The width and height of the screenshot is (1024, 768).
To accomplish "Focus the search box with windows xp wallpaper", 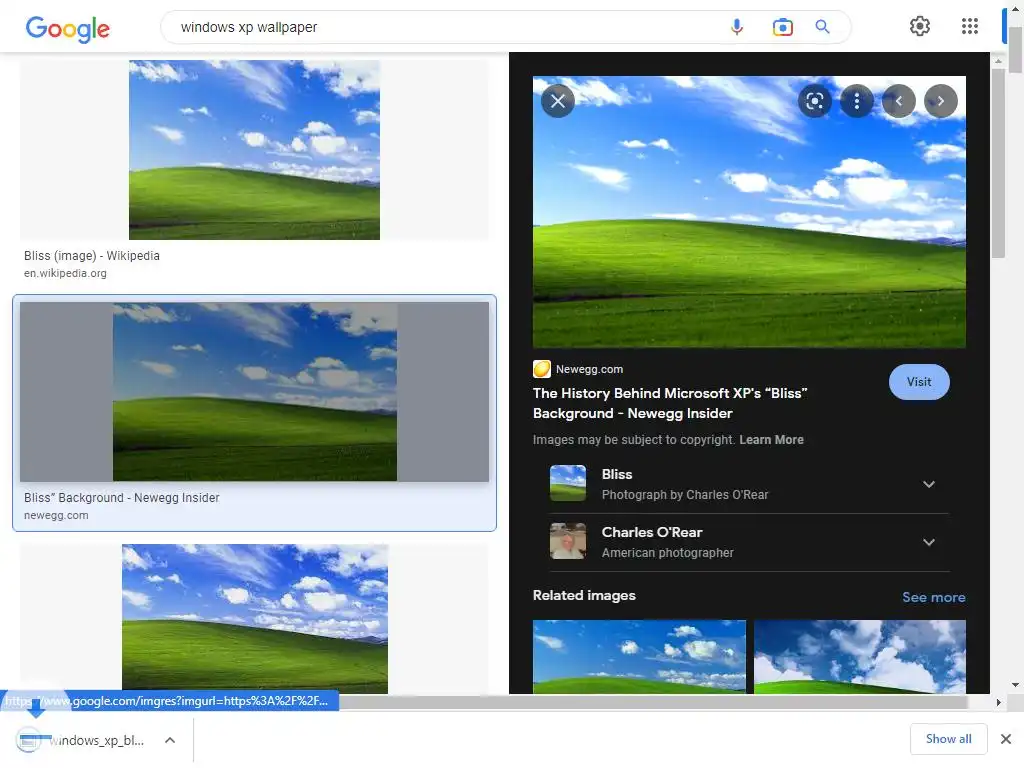I will [451, 27].
